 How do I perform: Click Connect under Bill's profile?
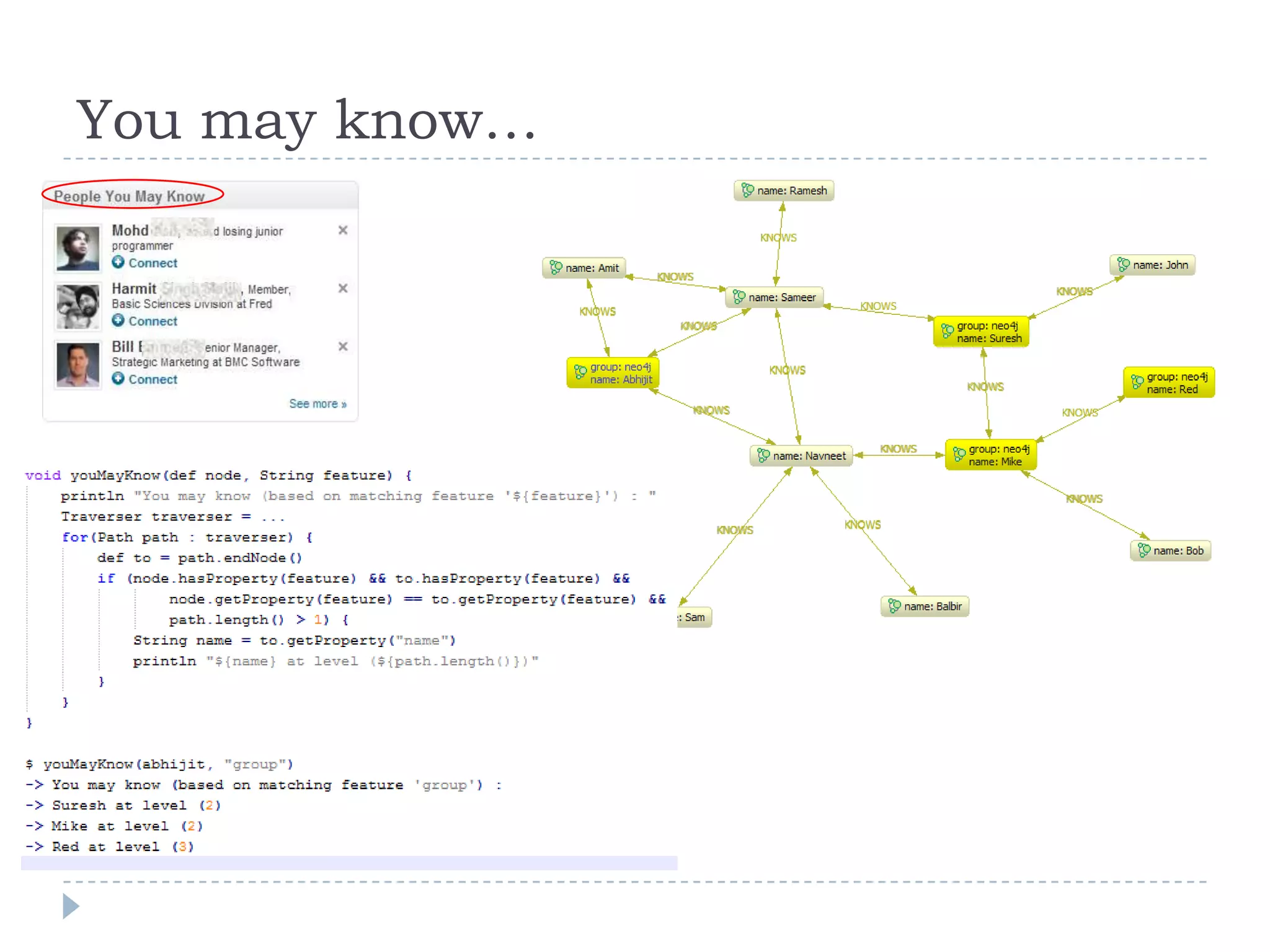coord(153,379)
